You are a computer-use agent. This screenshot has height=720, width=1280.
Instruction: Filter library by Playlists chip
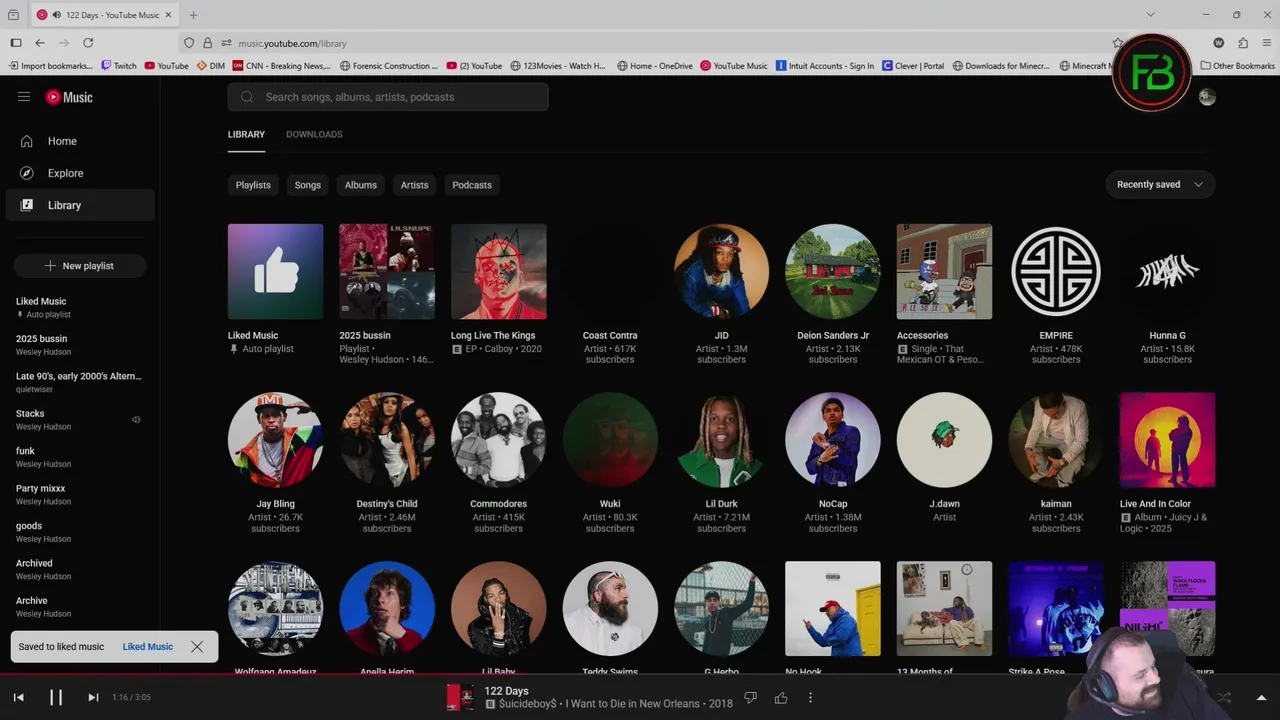(x=253, y=185)
